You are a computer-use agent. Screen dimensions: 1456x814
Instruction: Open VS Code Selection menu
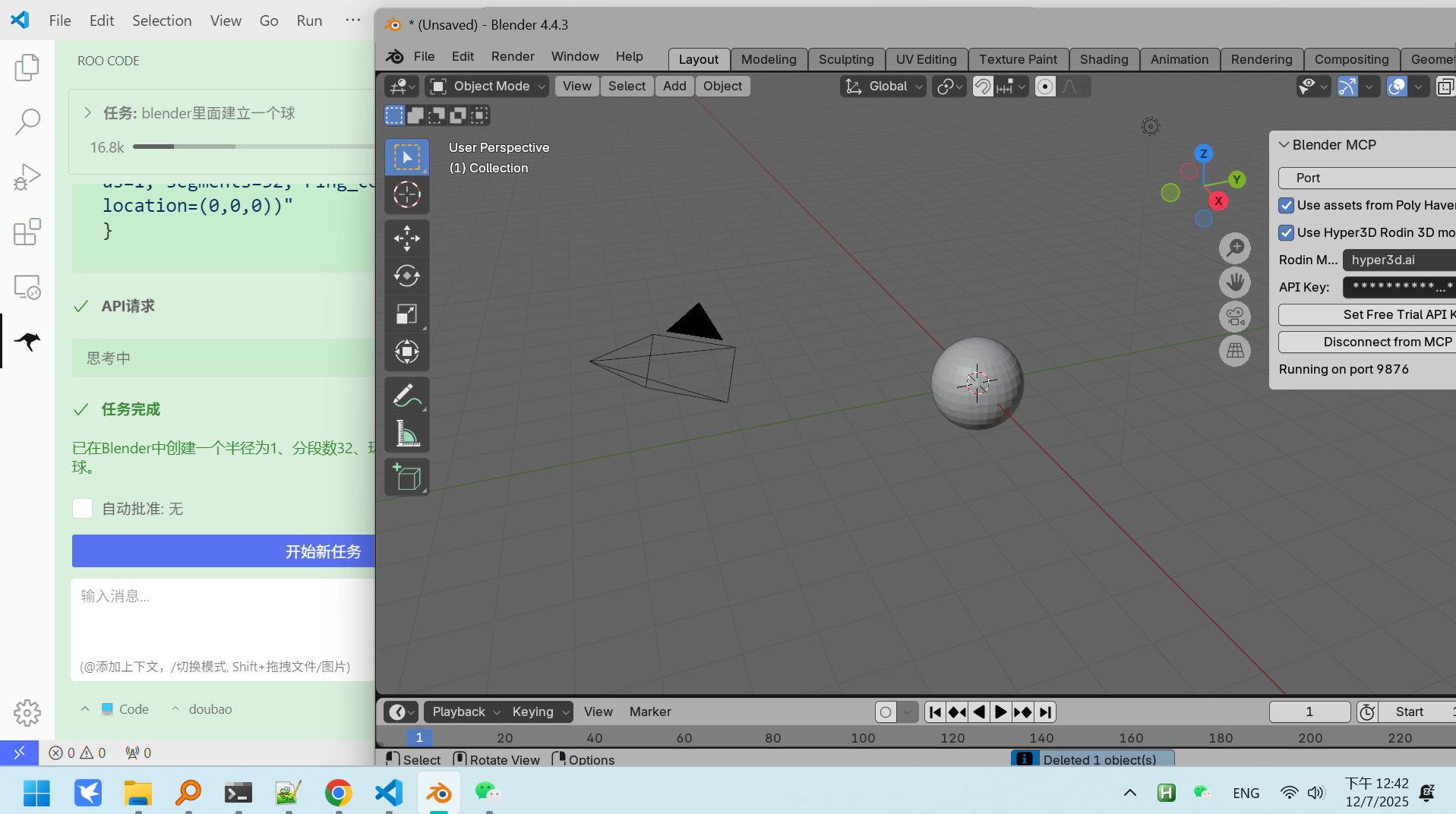[x=162, y=21]
